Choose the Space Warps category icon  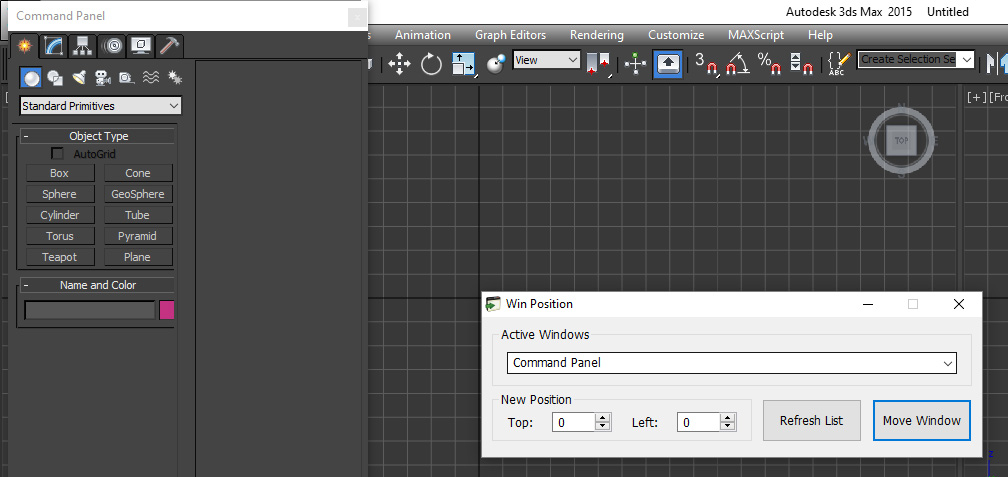pos(150,77)
